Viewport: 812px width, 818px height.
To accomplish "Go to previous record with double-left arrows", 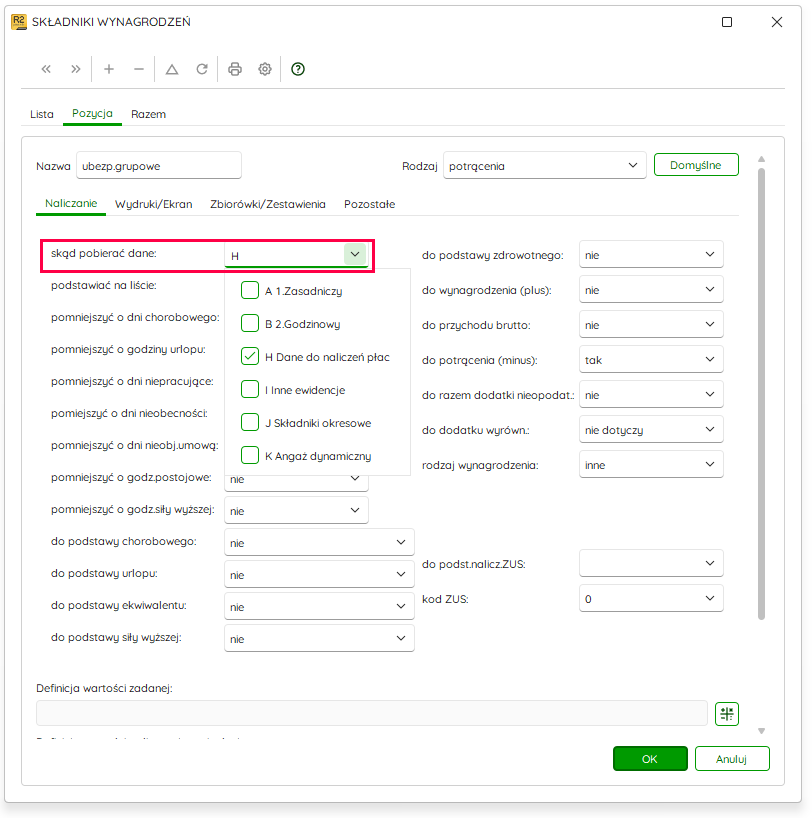I will 46,69.
